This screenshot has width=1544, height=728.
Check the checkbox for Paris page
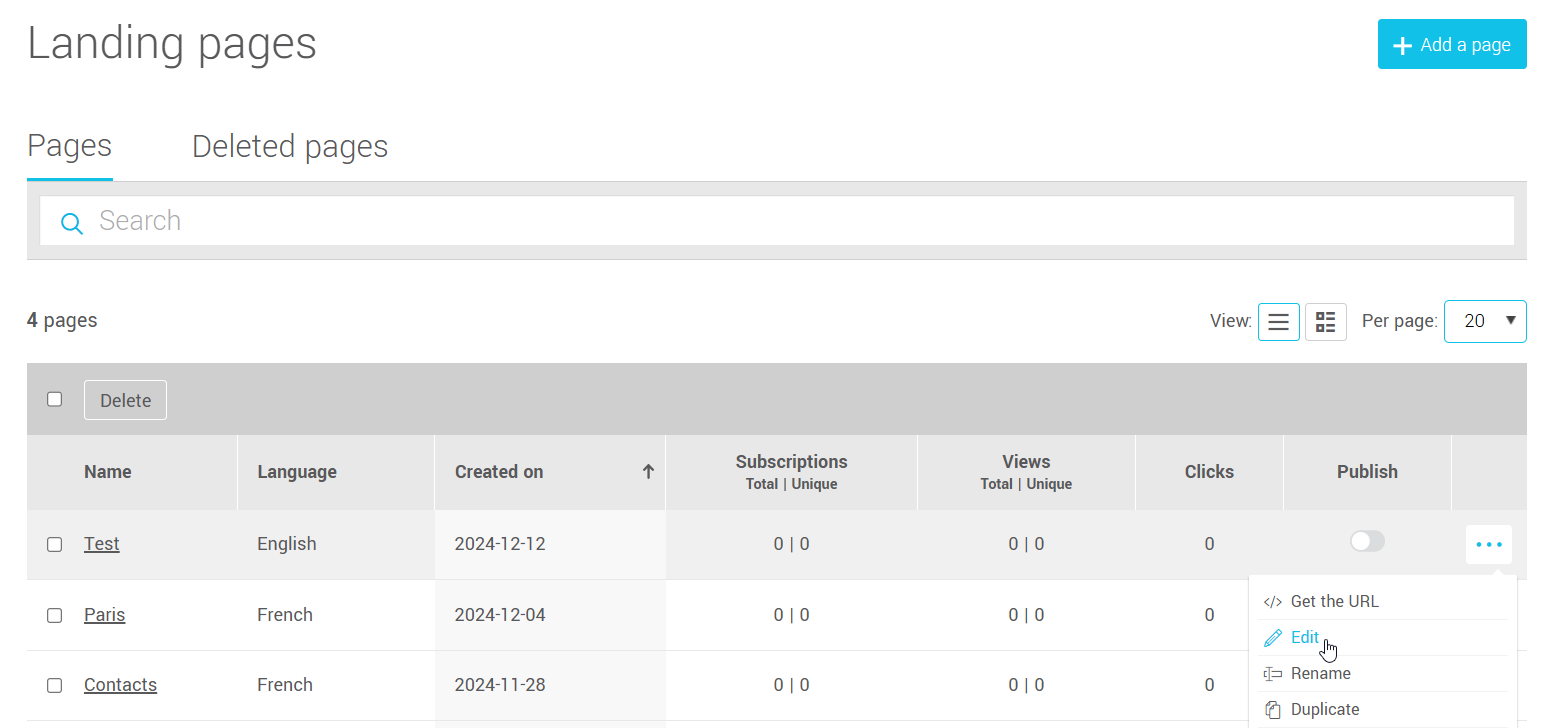tap(55, 615)
